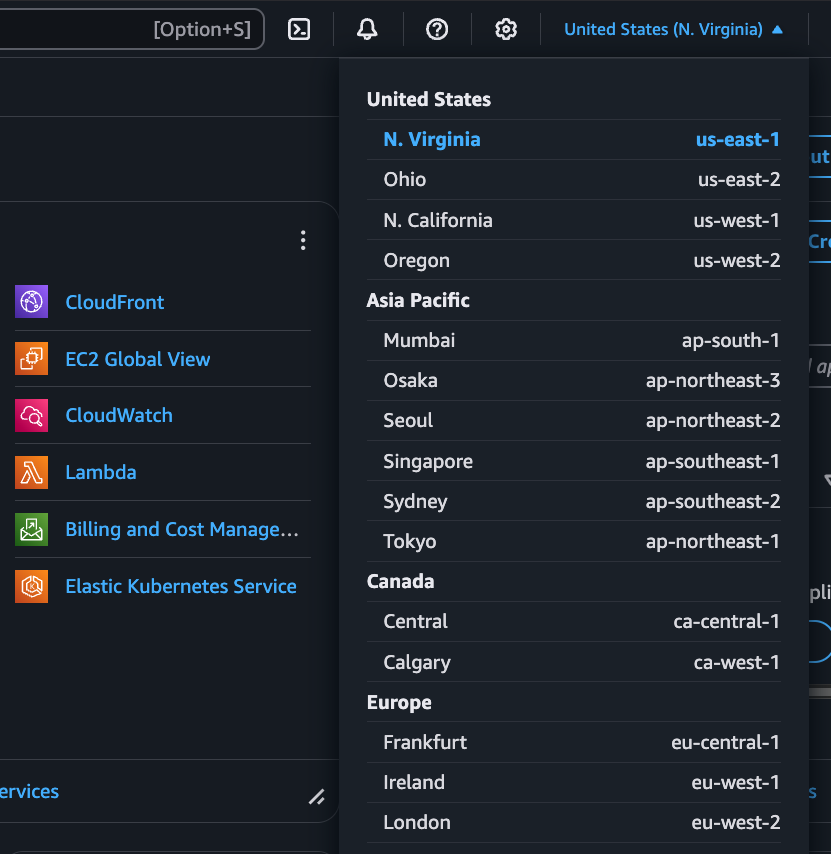Open the Lambda link
The image size is (831, 854).
pos(101,472)
